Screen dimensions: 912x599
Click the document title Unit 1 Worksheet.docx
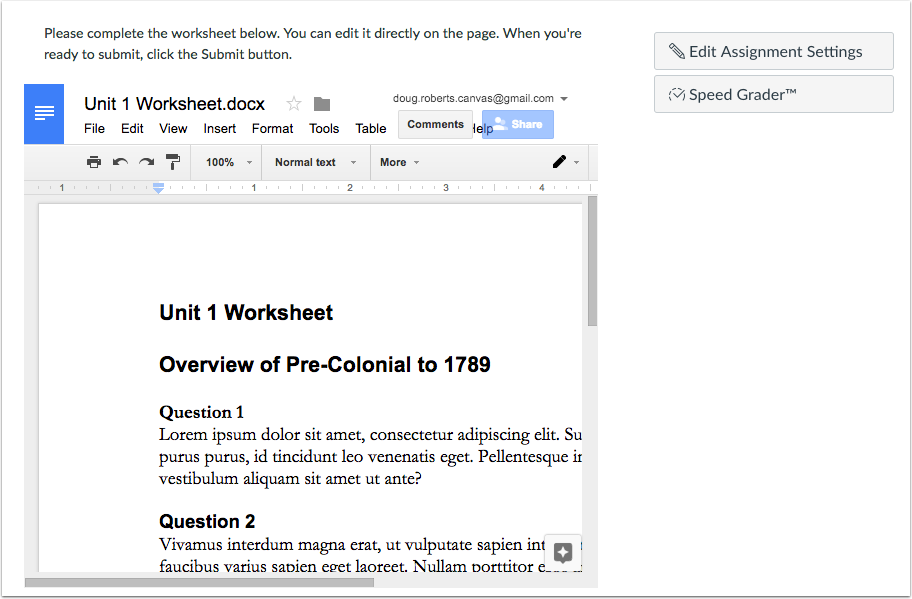click(174, 104)
